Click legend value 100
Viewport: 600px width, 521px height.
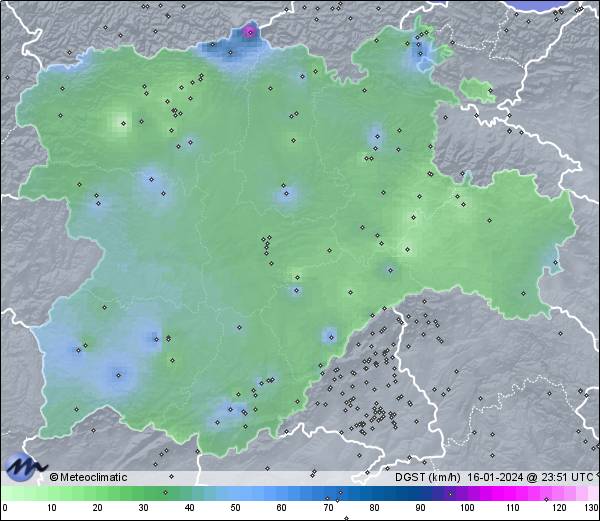pyautogui.click(x=467, y=508)
